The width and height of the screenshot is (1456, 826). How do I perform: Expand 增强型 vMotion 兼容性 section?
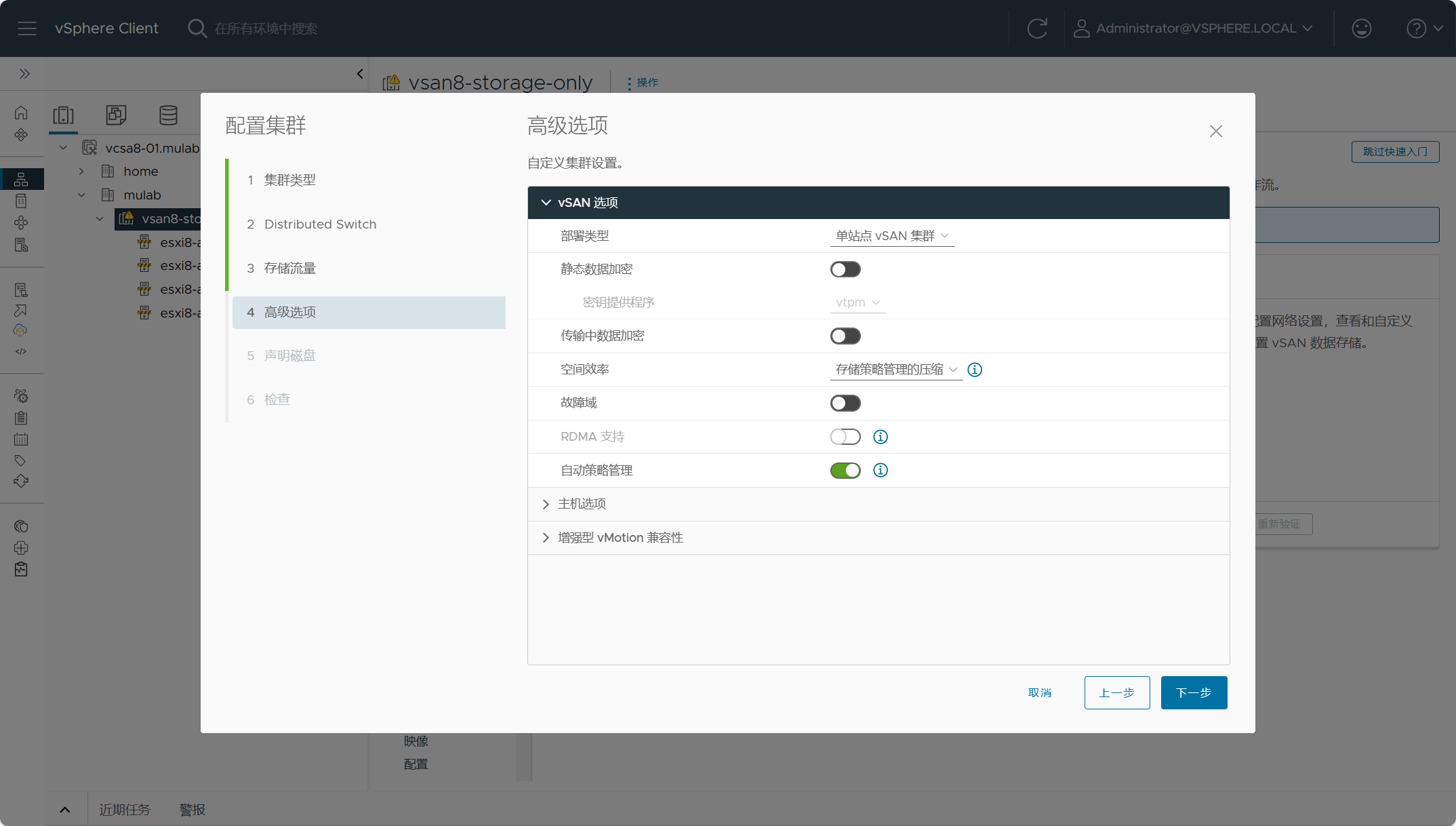(878, 538)
